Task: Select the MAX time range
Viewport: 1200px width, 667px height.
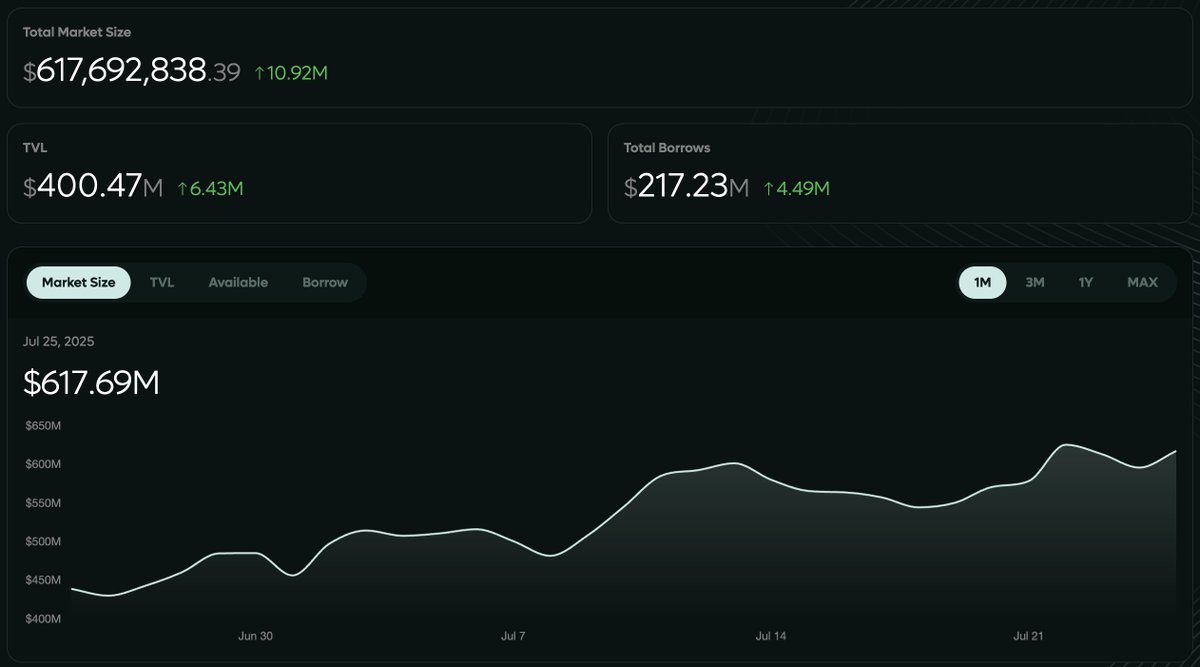Action: [1142, 282]
